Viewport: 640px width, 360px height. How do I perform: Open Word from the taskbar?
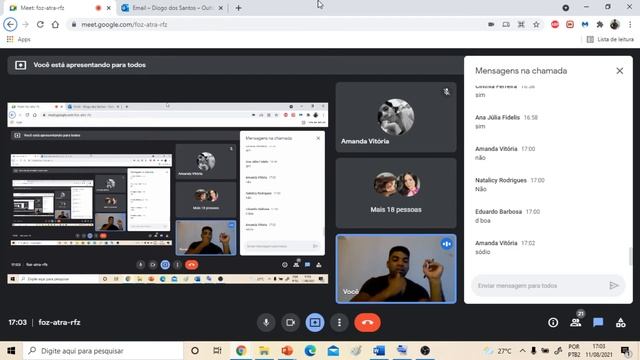point(379,351)
